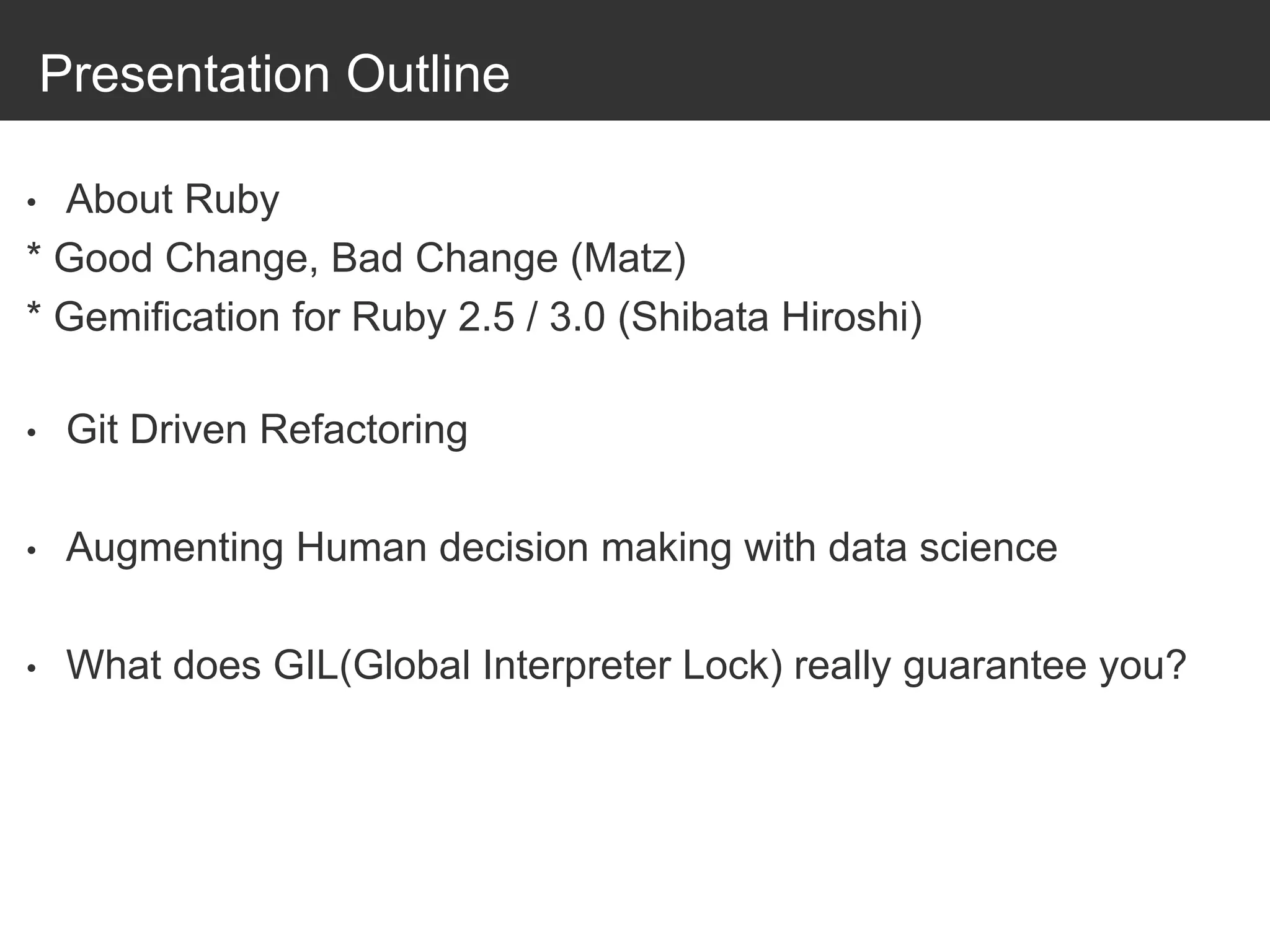Select Augmenting Human decision making line
Screen dimensions: 1270x952
(561, 548)
